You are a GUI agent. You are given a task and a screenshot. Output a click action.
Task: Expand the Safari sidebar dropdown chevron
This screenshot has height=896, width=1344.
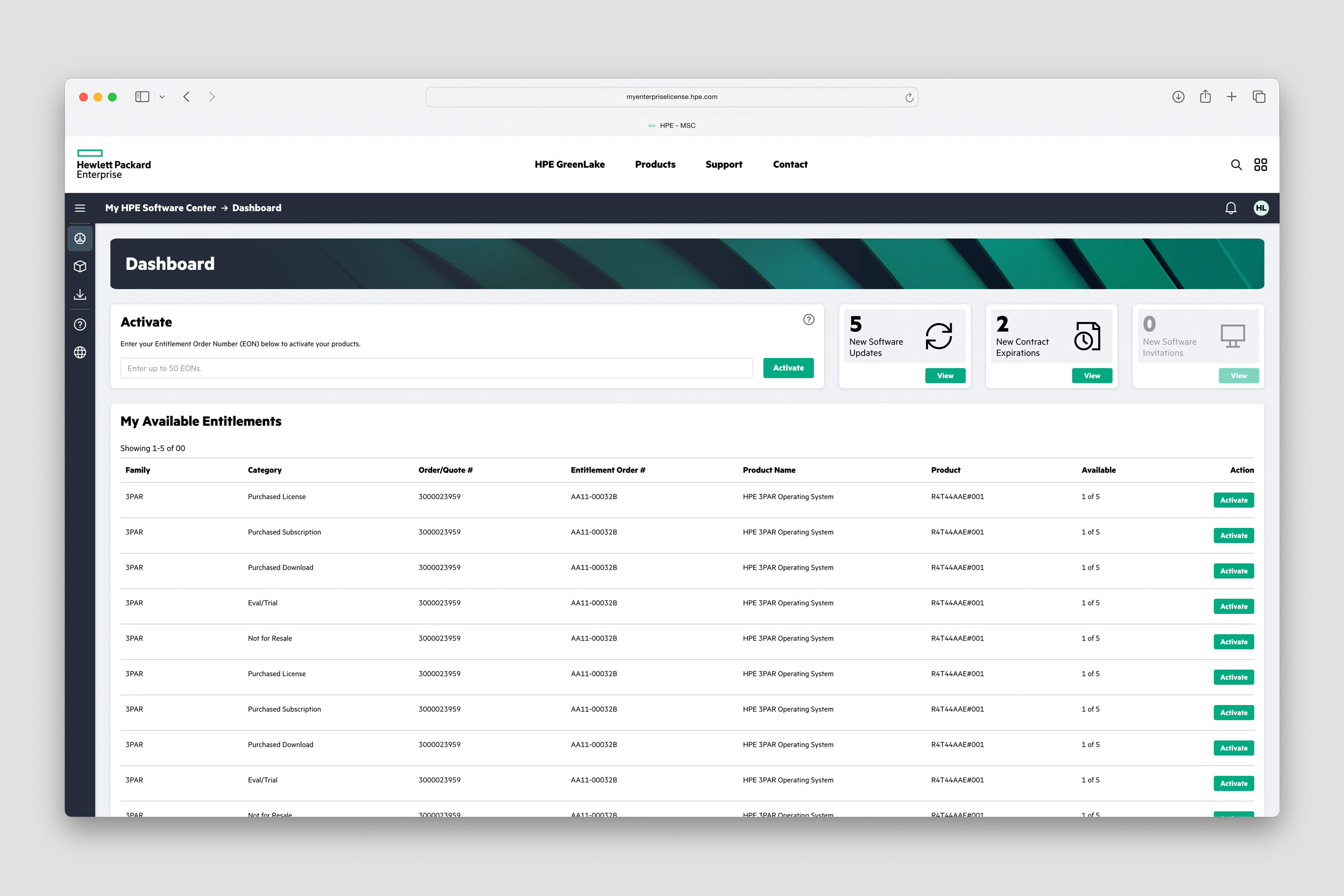pyautogui.click(x=162, y=97)
